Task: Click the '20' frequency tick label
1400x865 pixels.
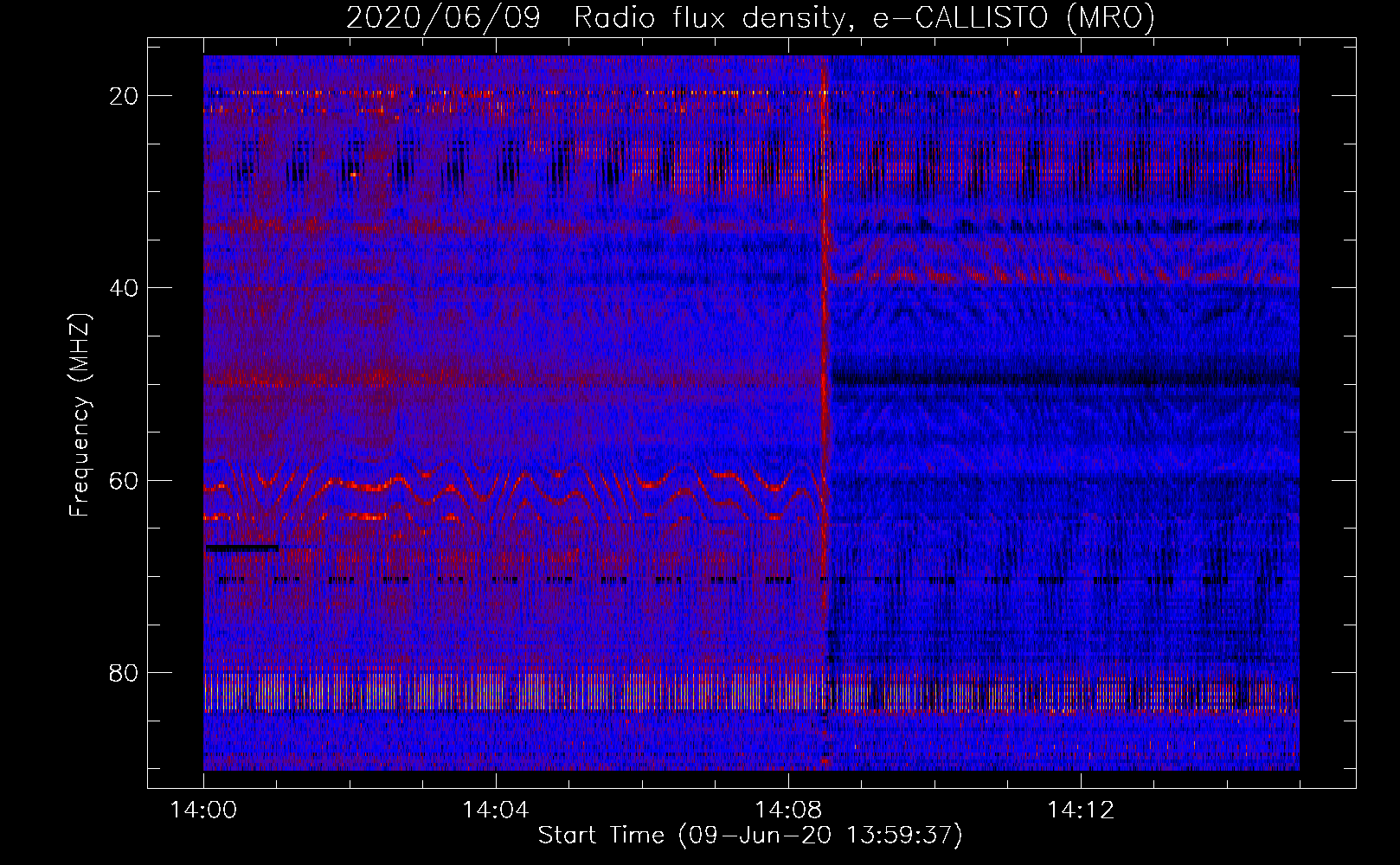Action: pos(124,96)
